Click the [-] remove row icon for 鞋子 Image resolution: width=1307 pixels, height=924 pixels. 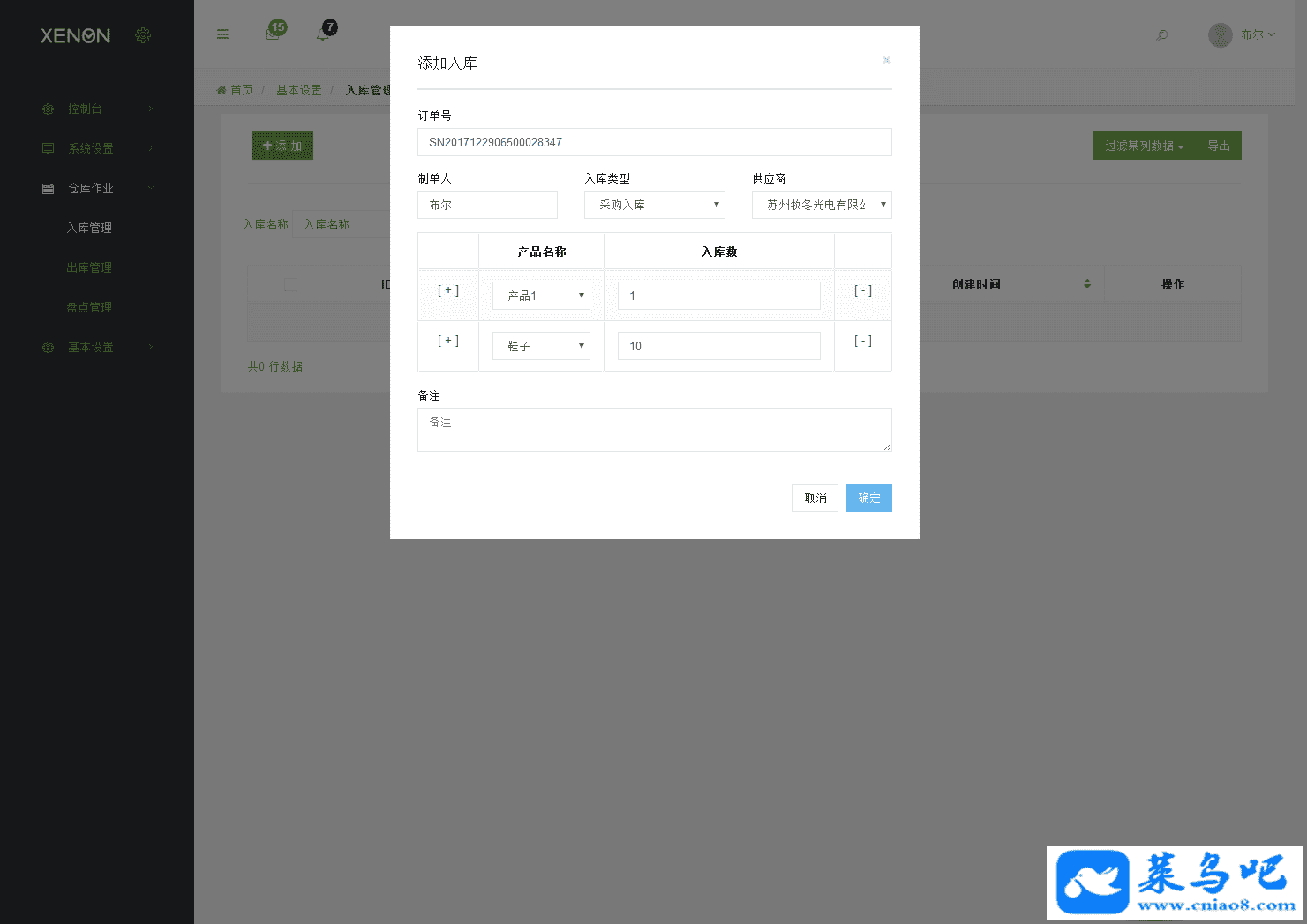[x=863, y=341]
